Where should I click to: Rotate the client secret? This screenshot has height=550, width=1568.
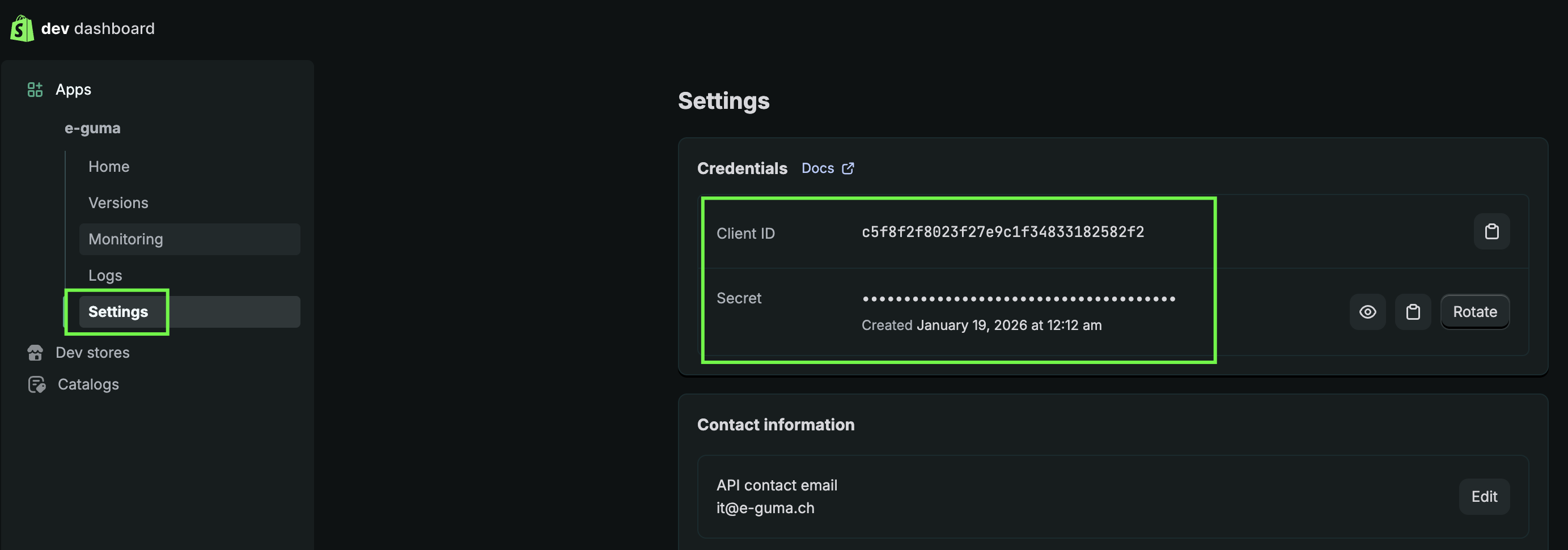point(1475,312)
